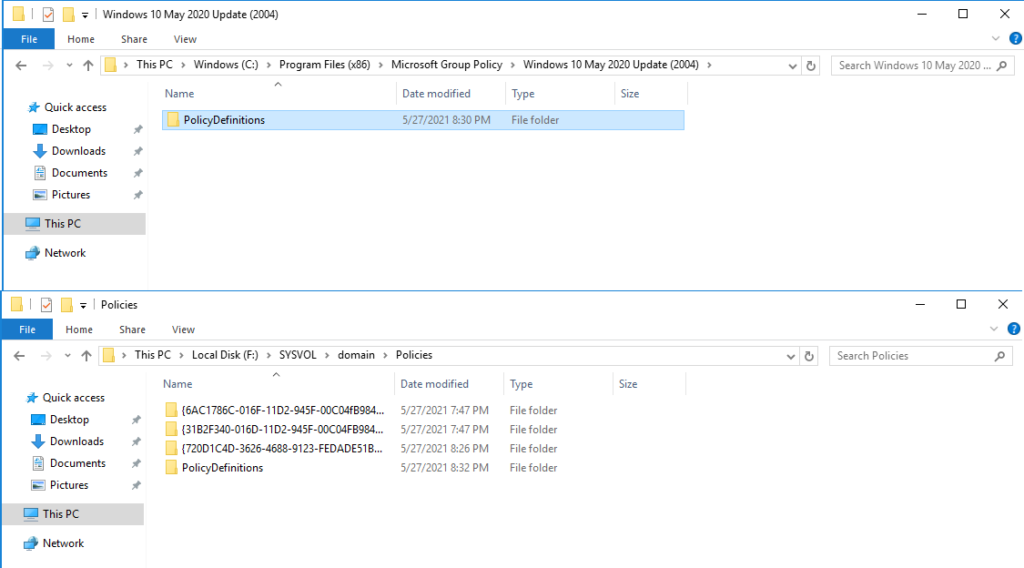Click New Folder quick access icon in Policies title bar
The height and width of the screenshot is (568, 1024).
pos(67,304)
